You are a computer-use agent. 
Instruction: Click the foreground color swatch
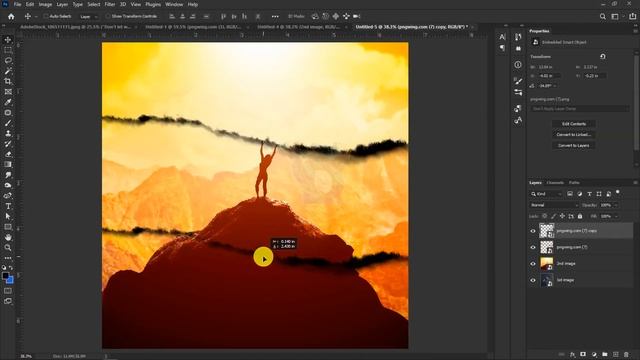tap(5, 276)
